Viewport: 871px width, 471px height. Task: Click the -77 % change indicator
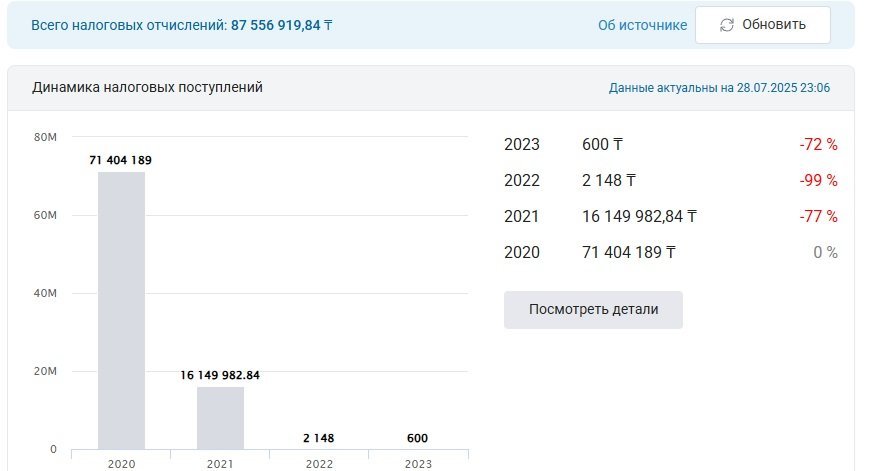818,217
